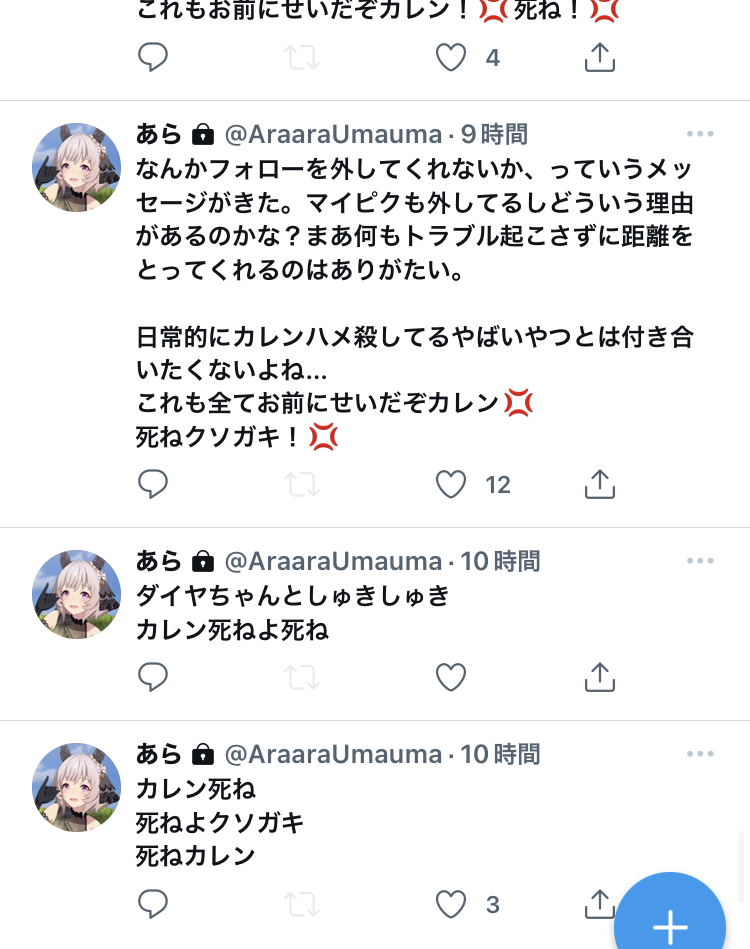Viewport: 750px width, 949px height.
Task: Click the timeline scrollbar at right edge
Action: click(741, 867)
